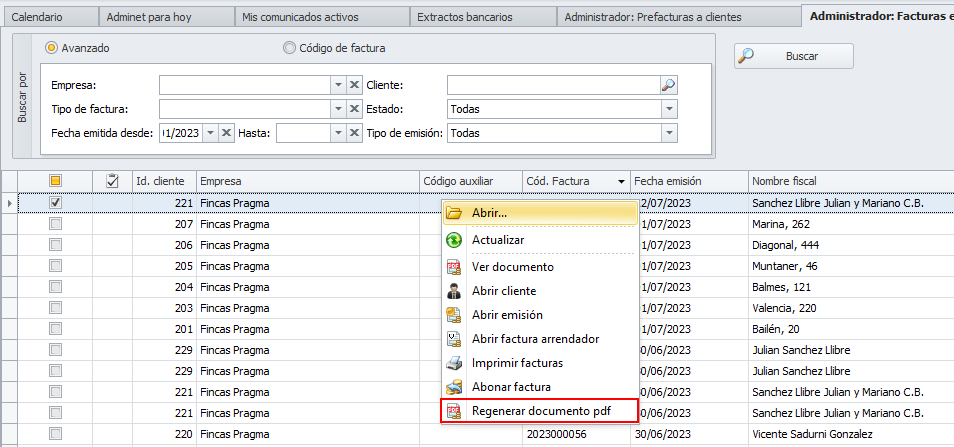Click the Regenerar documento pdf icon

[x=454, y=412]
